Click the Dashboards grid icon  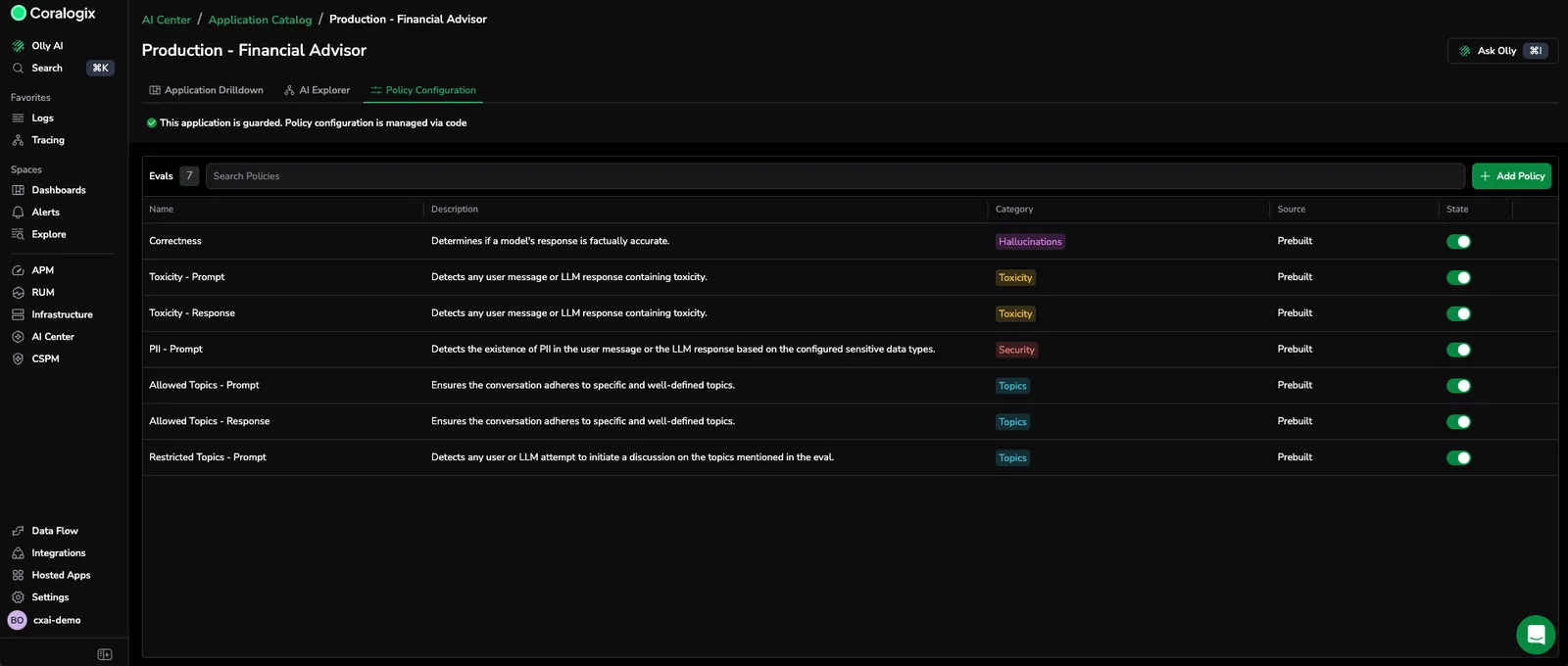18,190
